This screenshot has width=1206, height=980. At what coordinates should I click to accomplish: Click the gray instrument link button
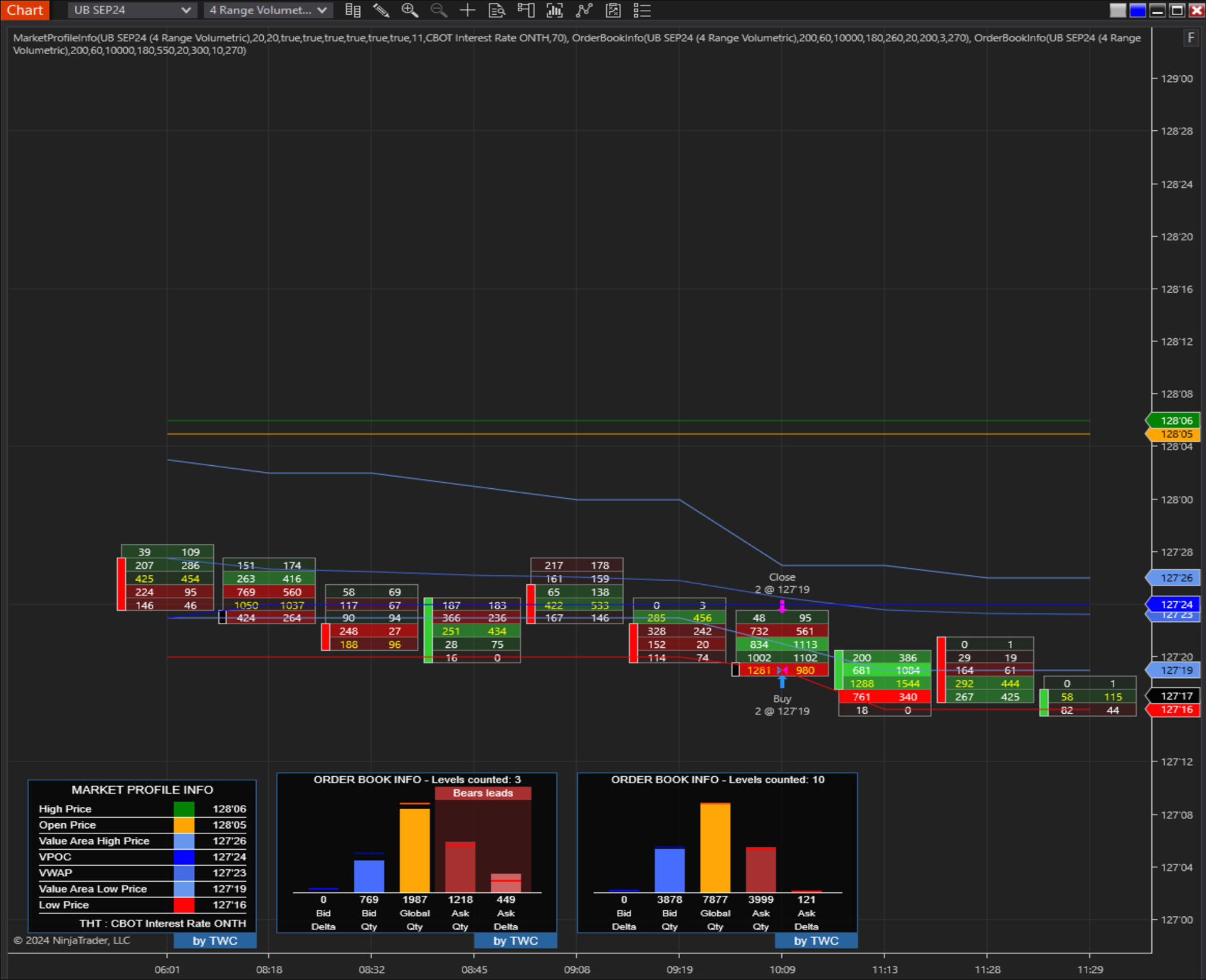pos(1118,11)
